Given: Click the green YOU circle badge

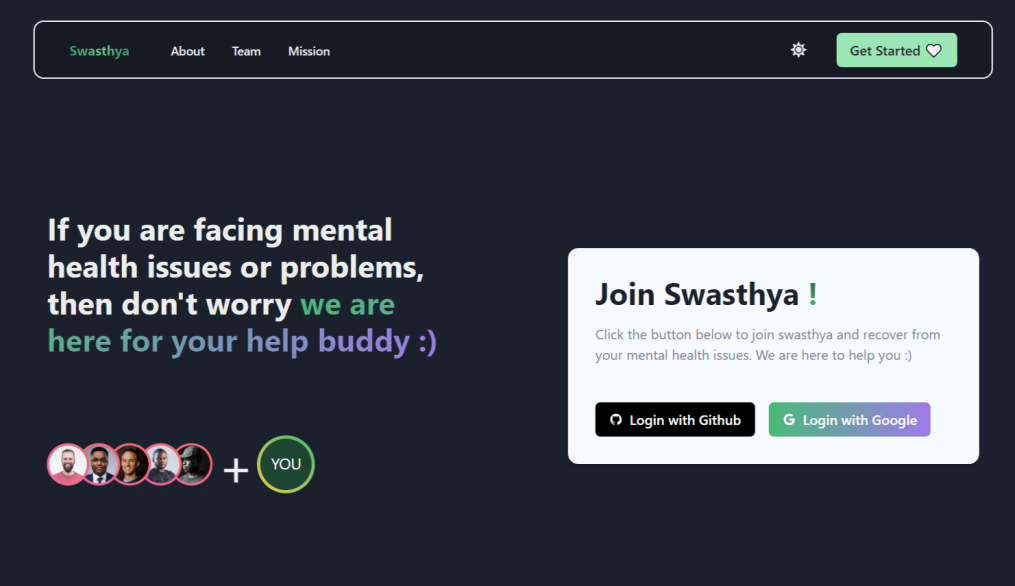Looking at the screenshot, I should [x=285, y=464].
